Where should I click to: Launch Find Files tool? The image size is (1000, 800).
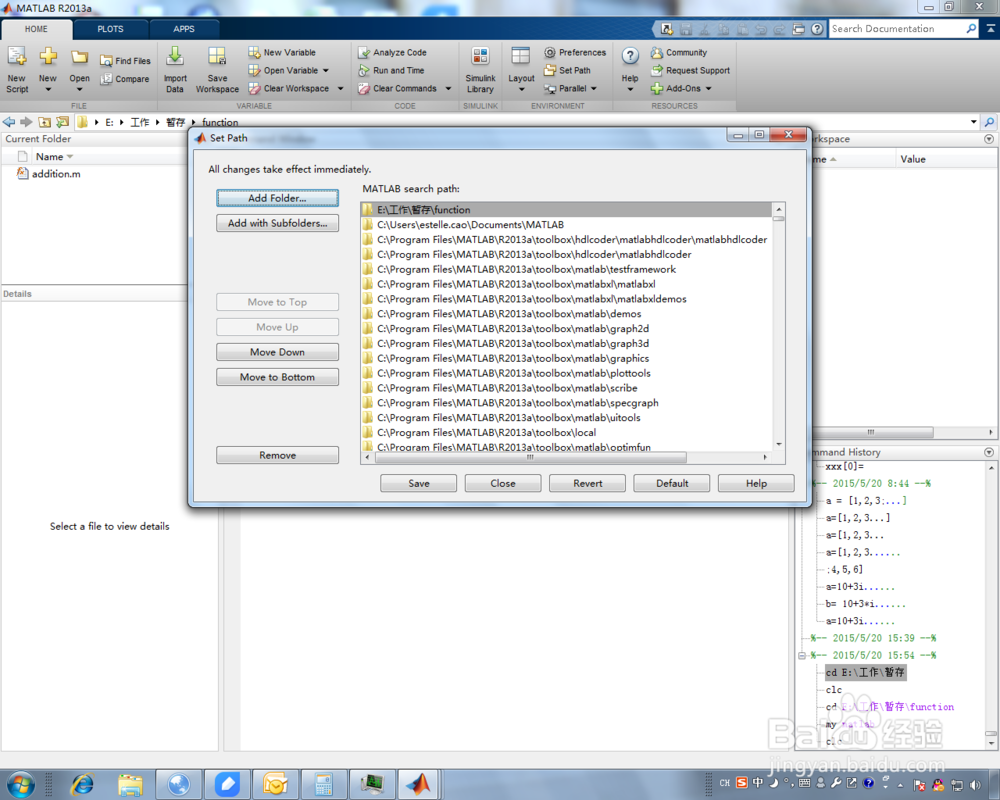point(126,61)
